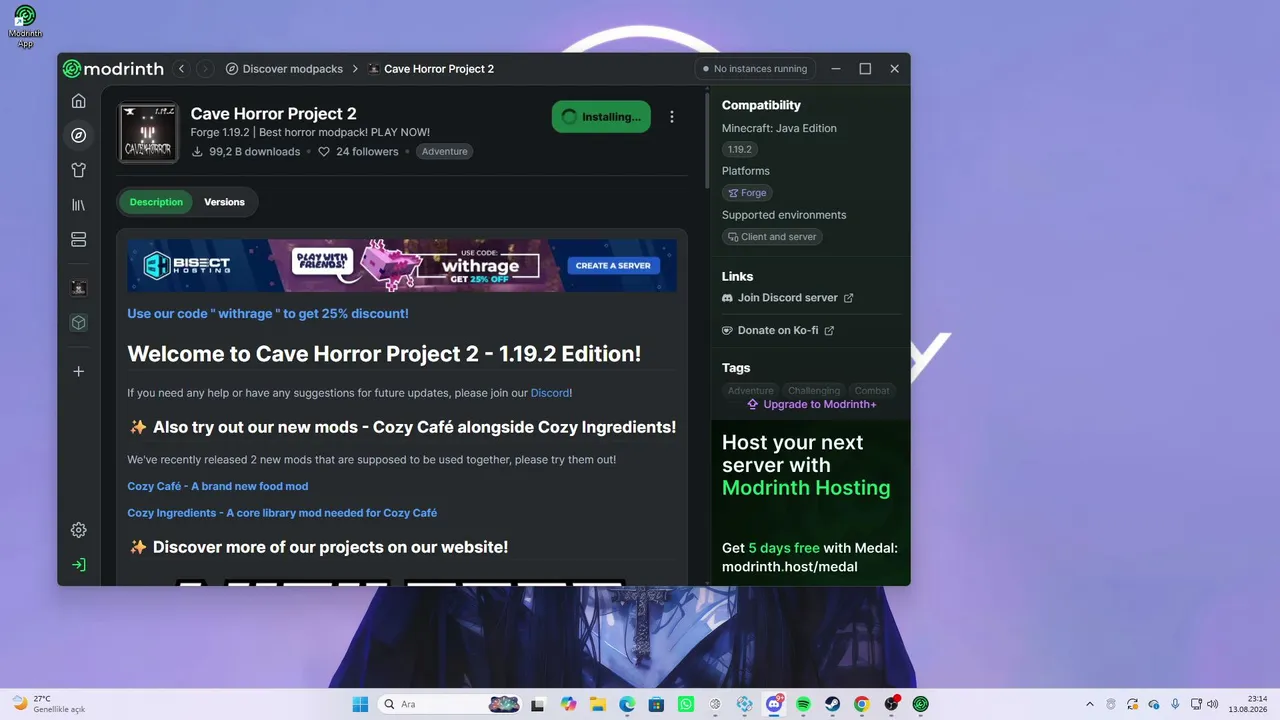Open Discord from the taskbar
The image size is (1280, 720).
pyautogui.click(x=774, y=704)
